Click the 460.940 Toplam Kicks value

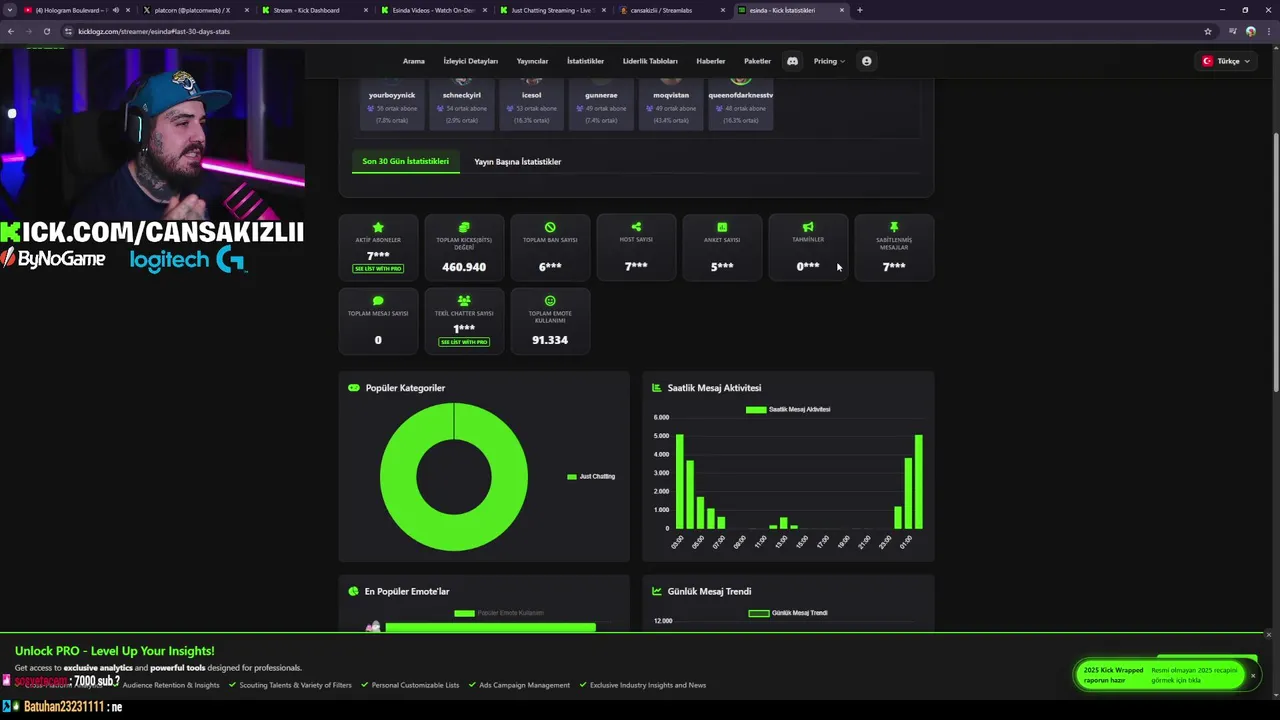click(x=464, y=267)
